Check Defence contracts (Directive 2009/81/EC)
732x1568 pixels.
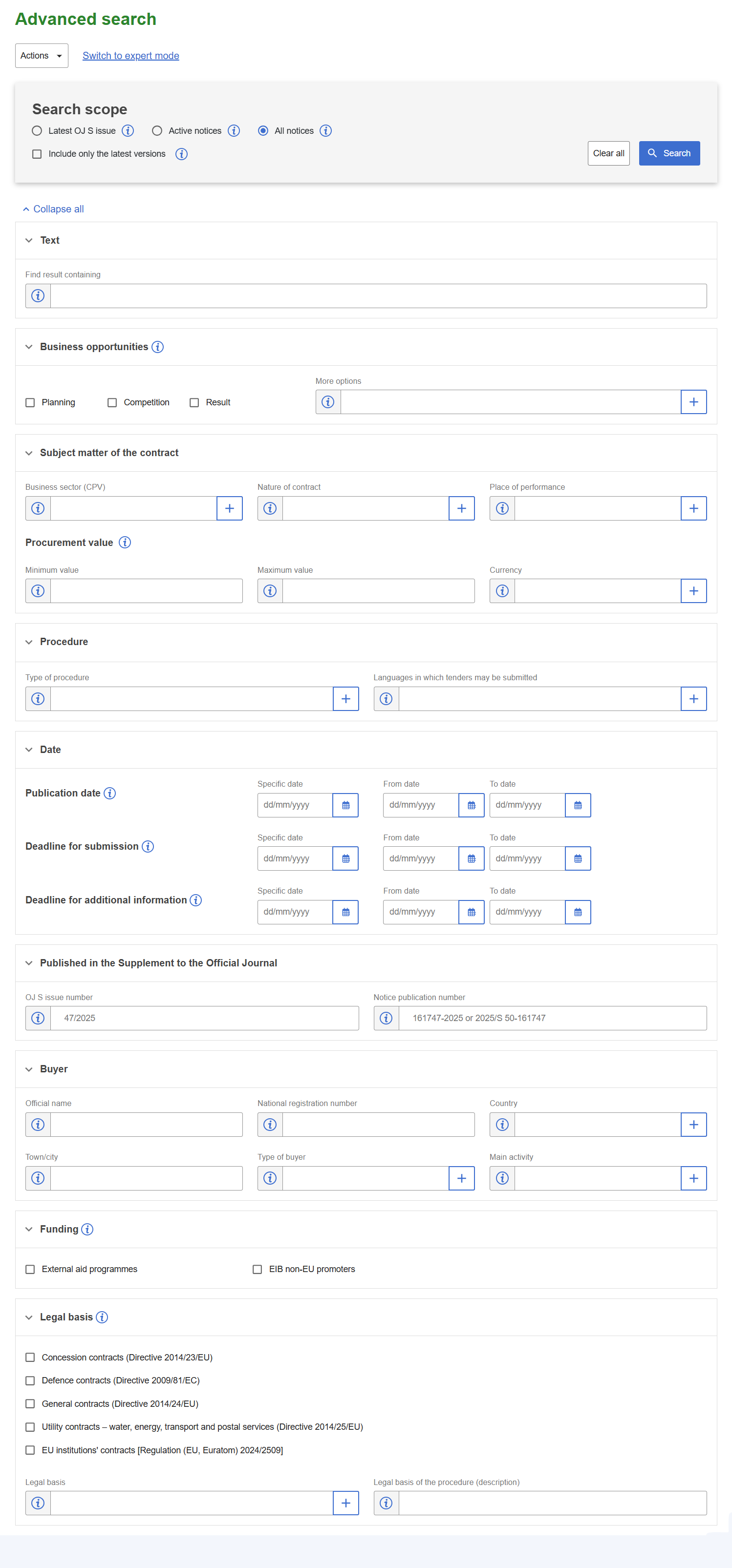[x=30, y=1381]
